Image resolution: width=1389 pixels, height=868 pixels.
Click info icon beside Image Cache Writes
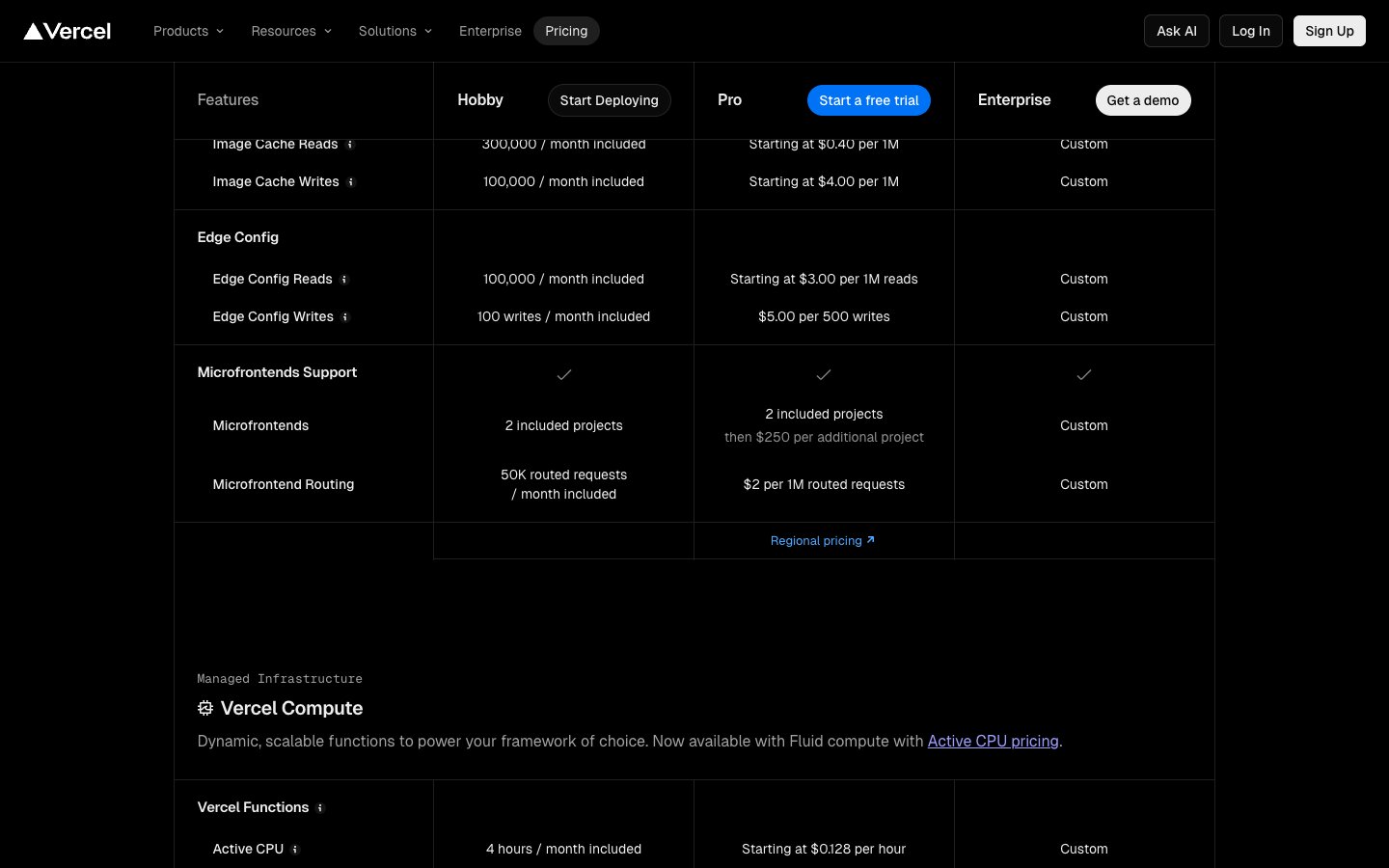[x=351, y=181]
